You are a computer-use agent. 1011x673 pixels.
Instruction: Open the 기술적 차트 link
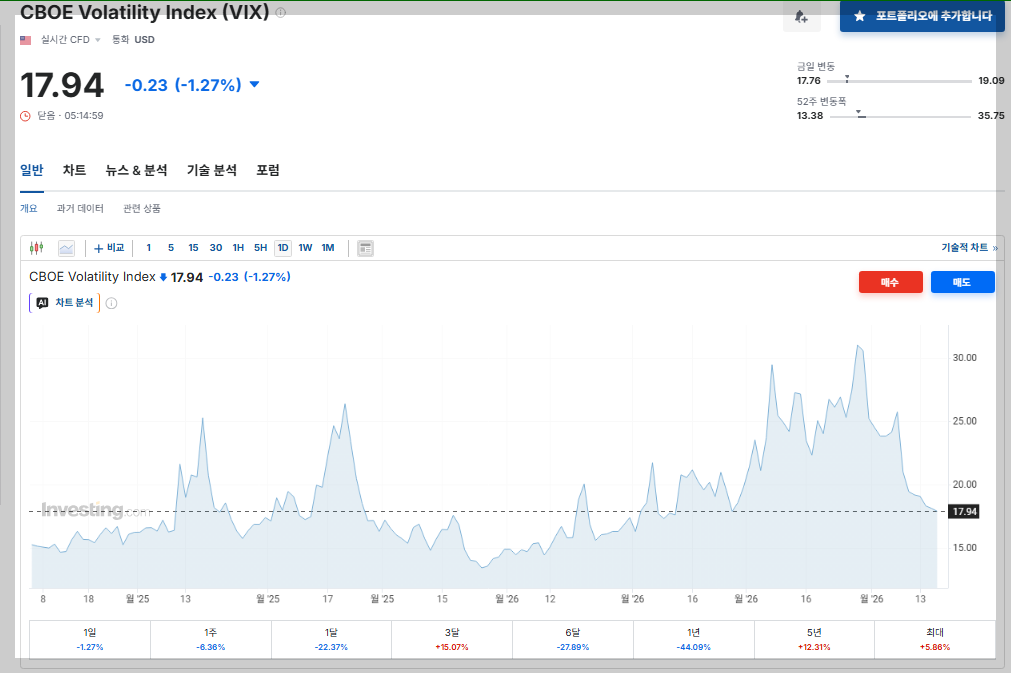[970, 248]
